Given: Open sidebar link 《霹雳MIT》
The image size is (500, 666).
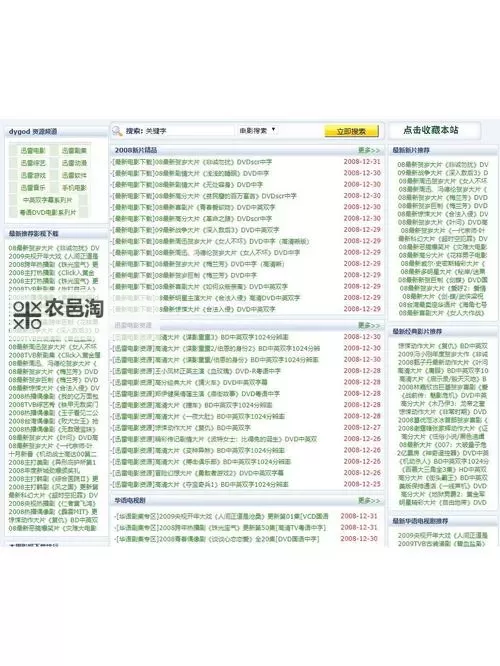Looking at the screenshot, I should 53,512.
